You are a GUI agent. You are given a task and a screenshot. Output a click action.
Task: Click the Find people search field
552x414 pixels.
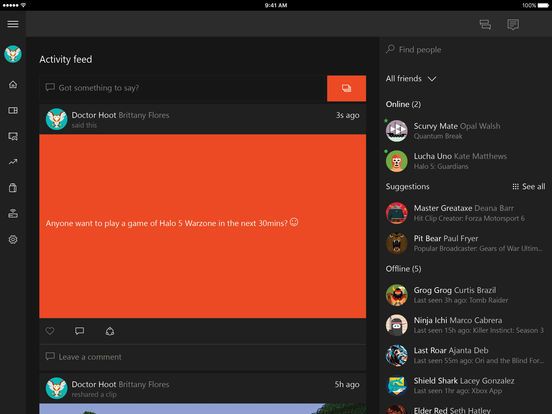(465, 50)
